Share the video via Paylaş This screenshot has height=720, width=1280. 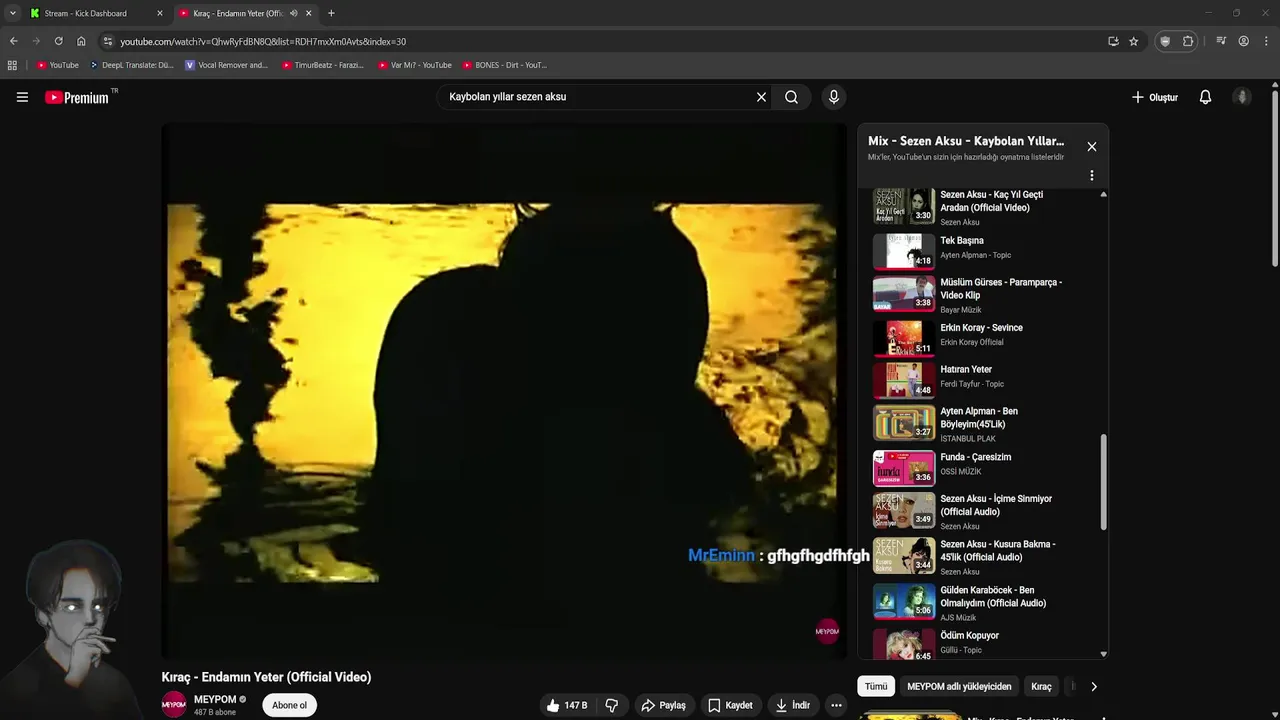664,705
